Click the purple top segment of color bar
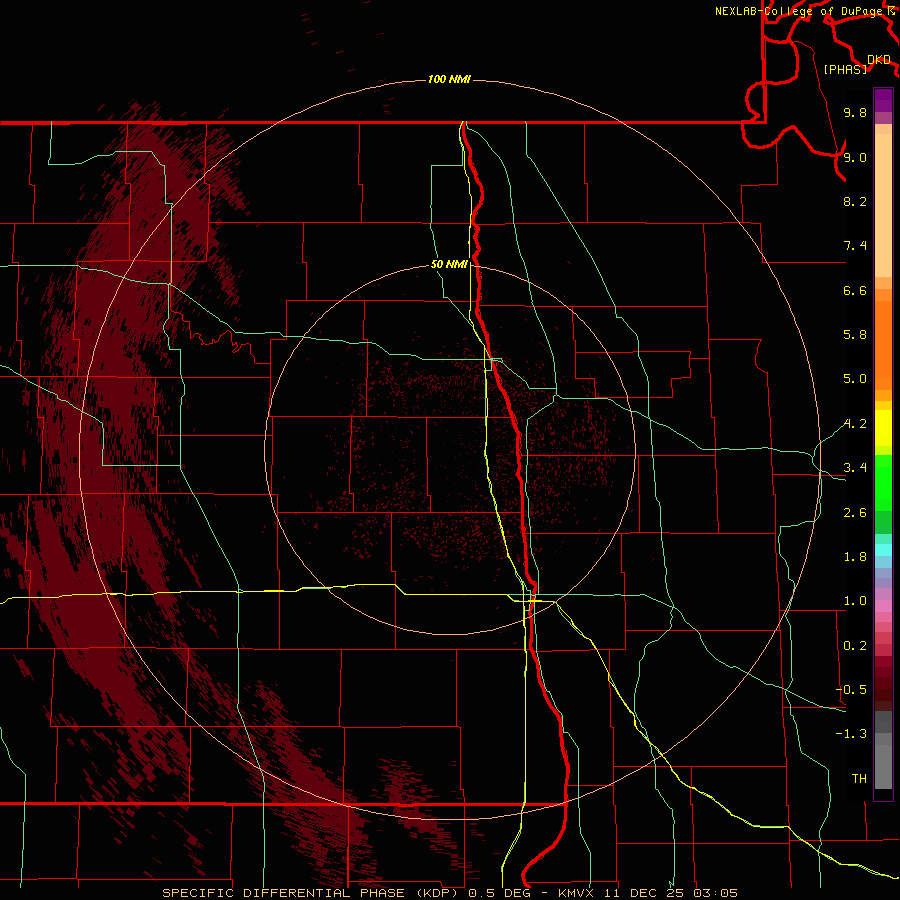This screenshot has width=900, height=900. tap(883, 100)
